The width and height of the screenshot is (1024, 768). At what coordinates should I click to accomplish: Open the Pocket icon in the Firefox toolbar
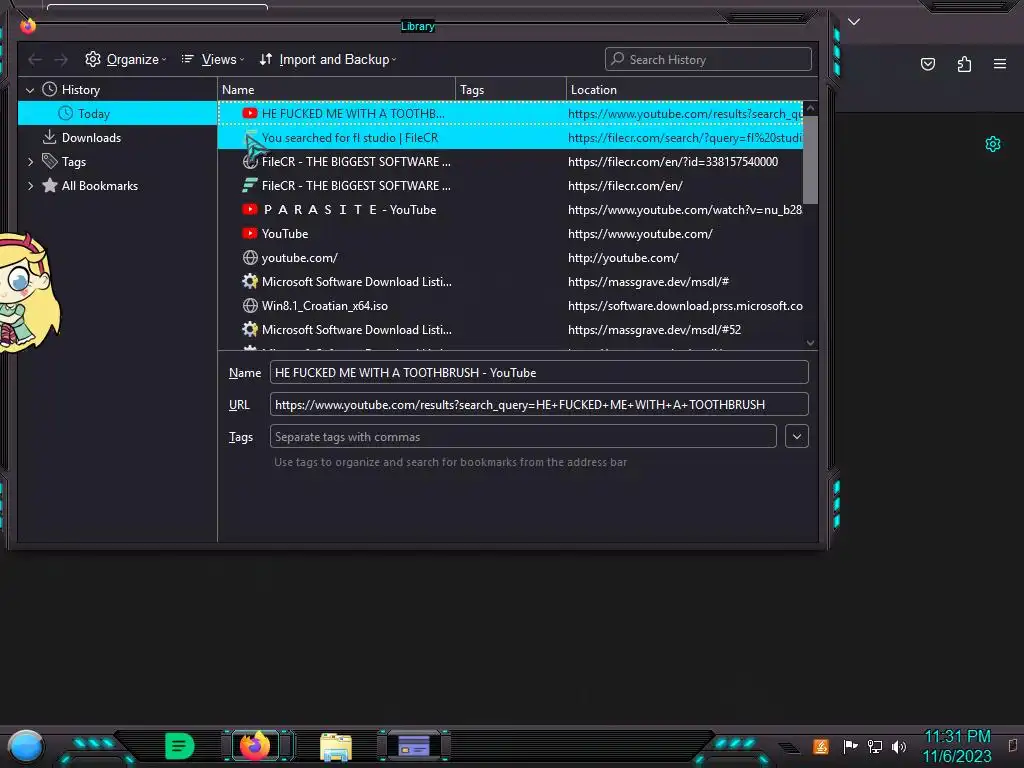927,64
